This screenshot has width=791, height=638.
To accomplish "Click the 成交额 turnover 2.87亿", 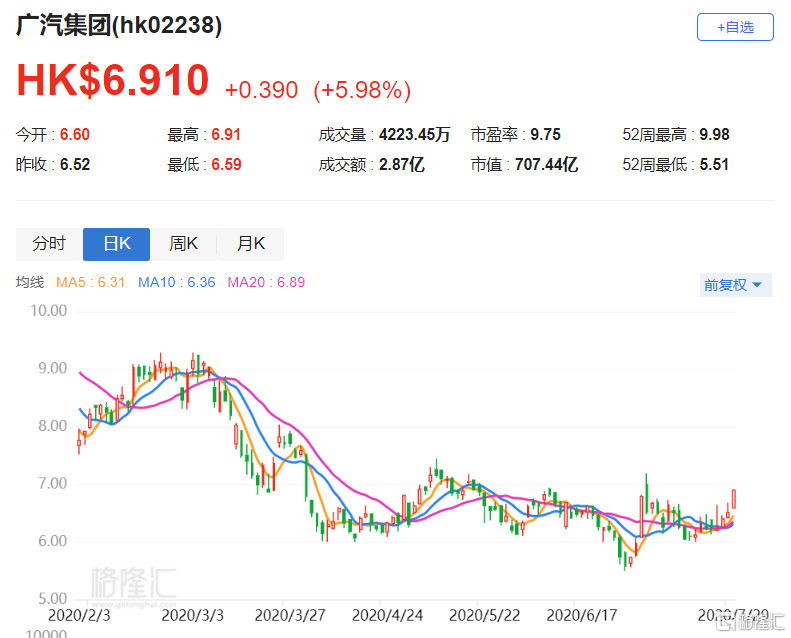I will 402,164.
